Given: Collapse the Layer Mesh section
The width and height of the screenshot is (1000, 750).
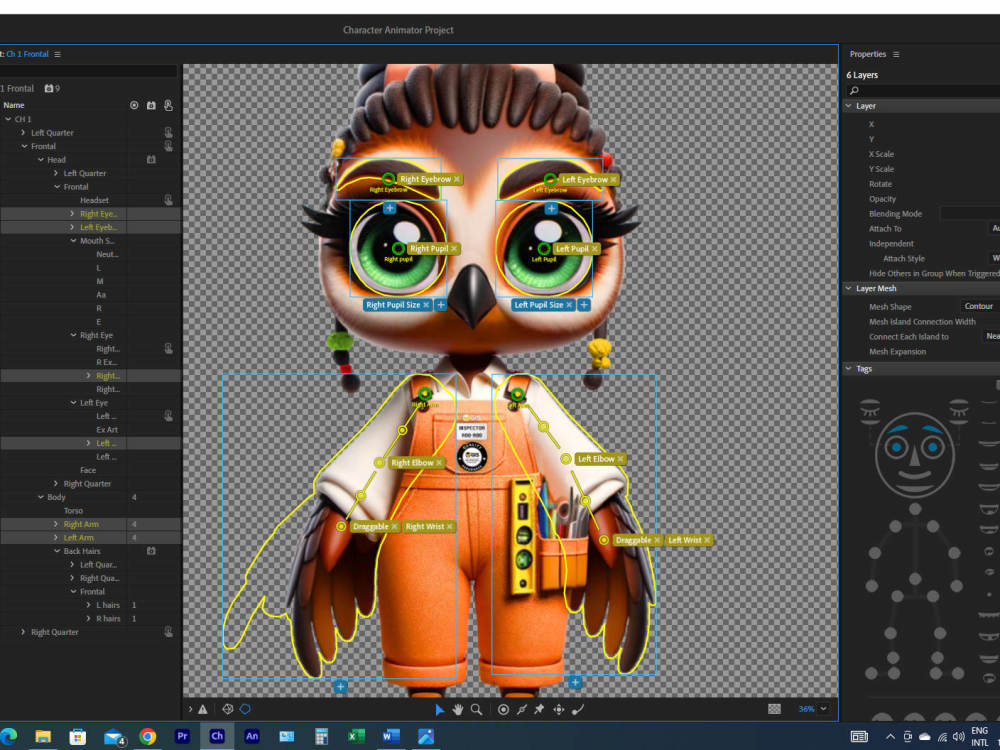Looking at the screenshot, I should click(849, 288).
